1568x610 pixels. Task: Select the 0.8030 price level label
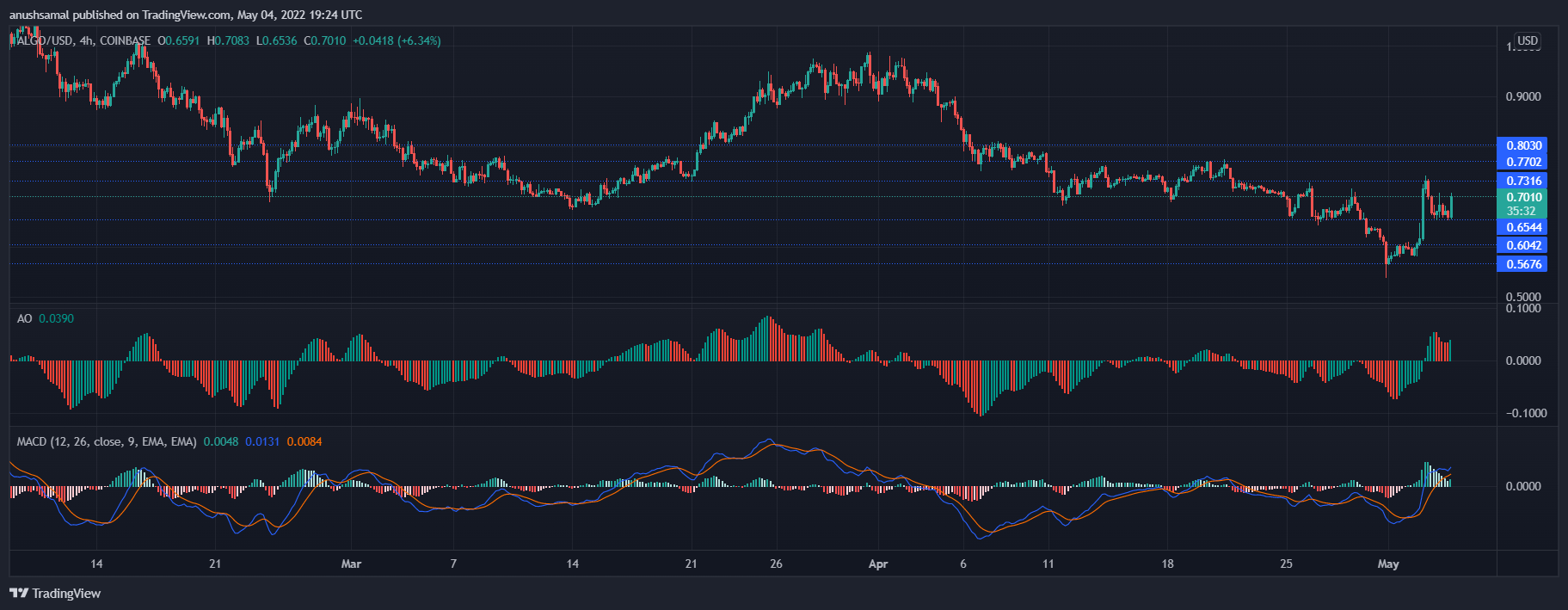(1522, 145)
